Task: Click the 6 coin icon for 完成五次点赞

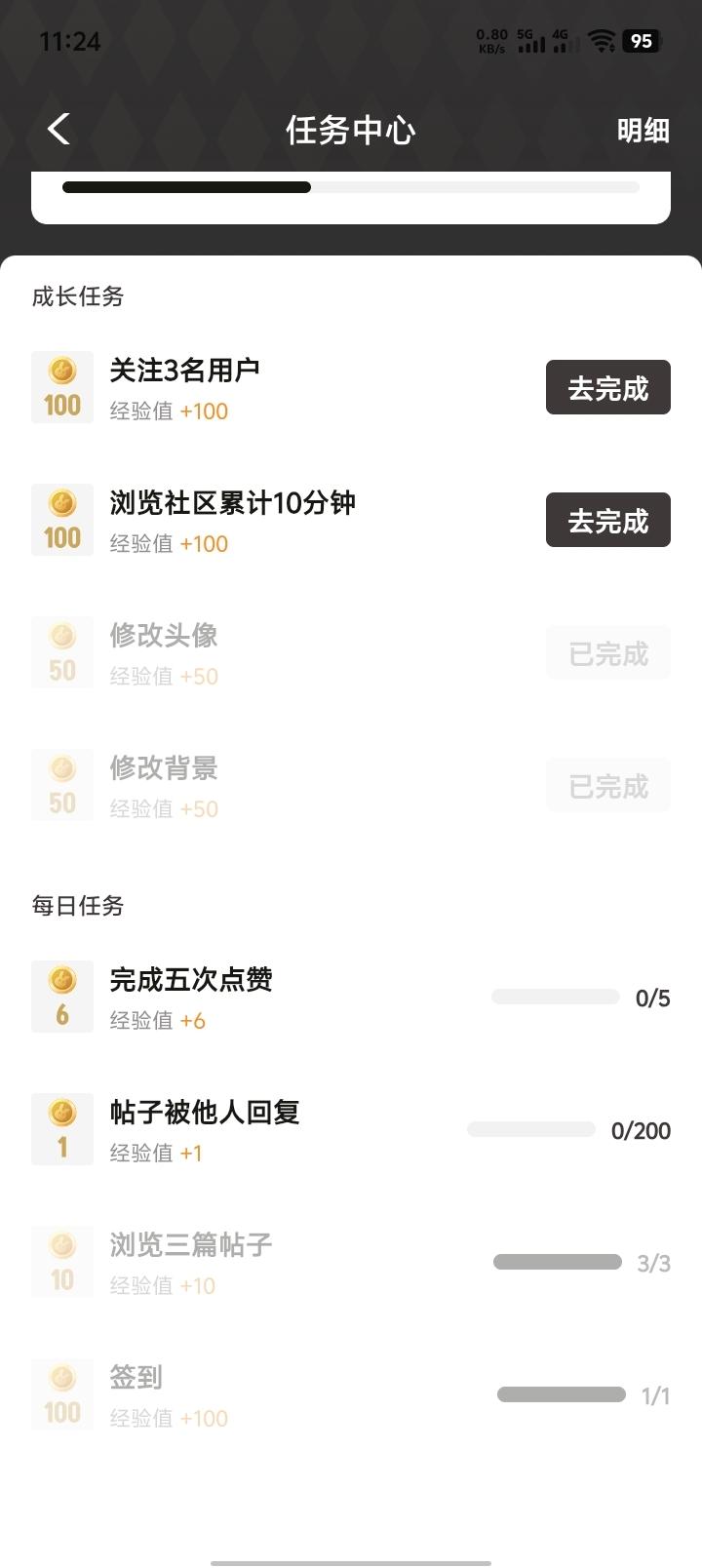Action: coord(62,997)
